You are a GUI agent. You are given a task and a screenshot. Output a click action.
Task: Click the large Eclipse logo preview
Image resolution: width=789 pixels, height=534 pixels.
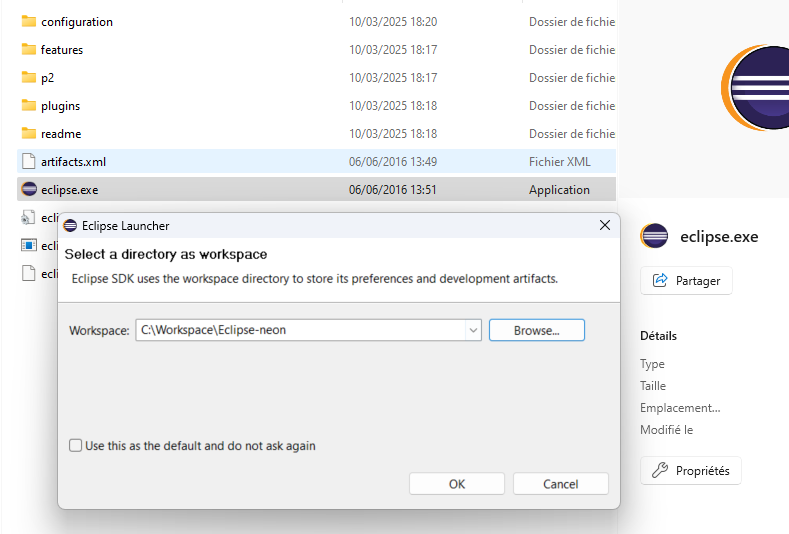(x=755, y=88)
